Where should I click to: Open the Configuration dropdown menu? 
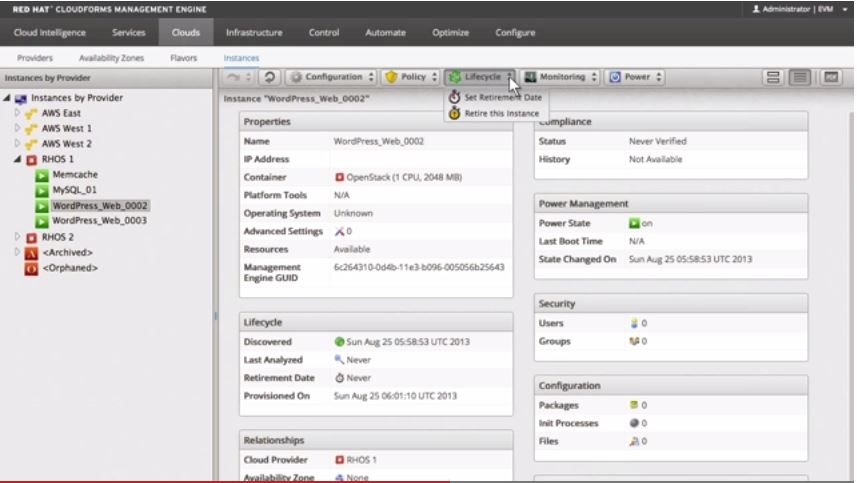[332, 77]
